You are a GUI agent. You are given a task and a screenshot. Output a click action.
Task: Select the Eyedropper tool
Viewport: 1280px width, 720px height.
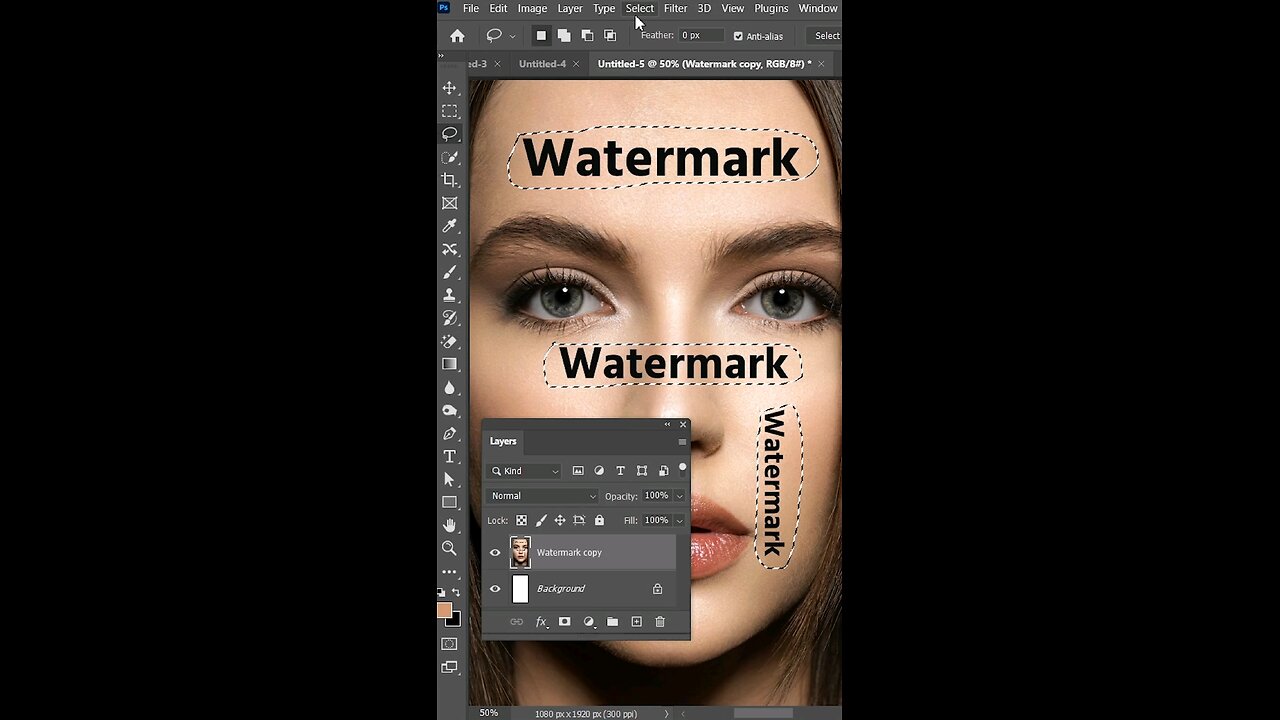coord(450,226)
